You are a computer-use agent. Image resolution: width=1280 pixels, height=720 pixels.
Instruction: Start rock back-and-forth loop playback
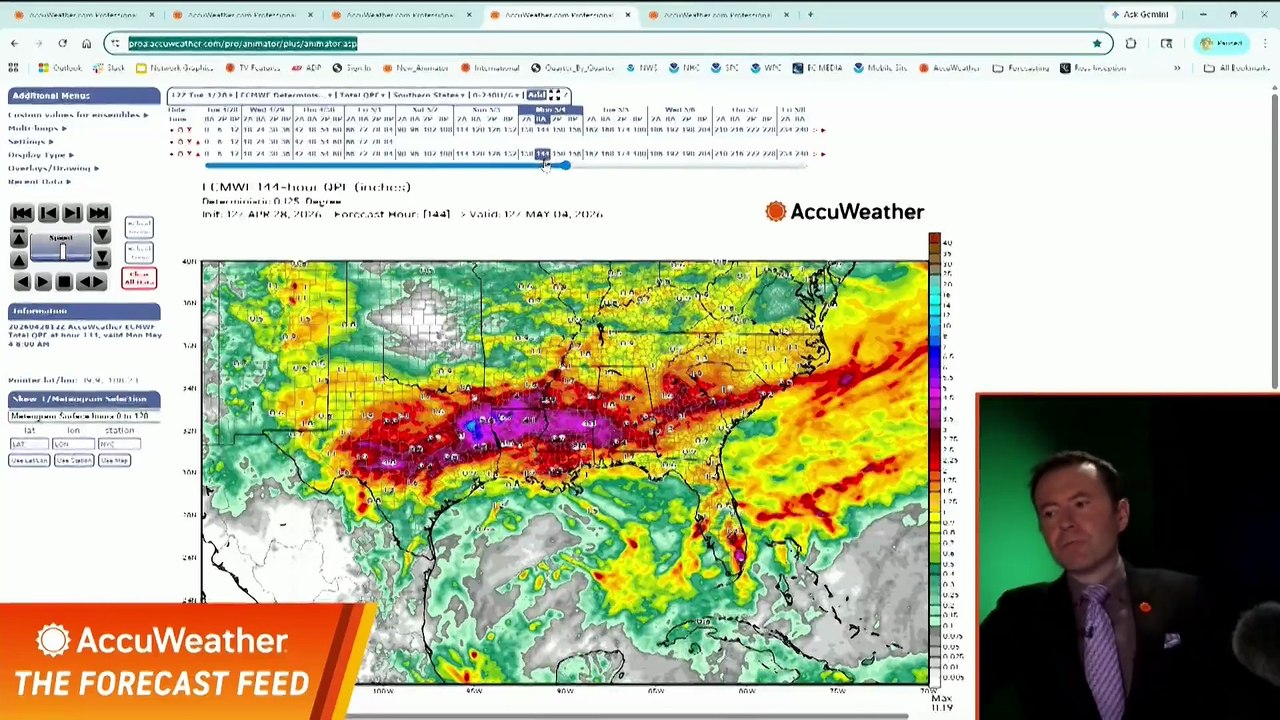coord(91,282)
